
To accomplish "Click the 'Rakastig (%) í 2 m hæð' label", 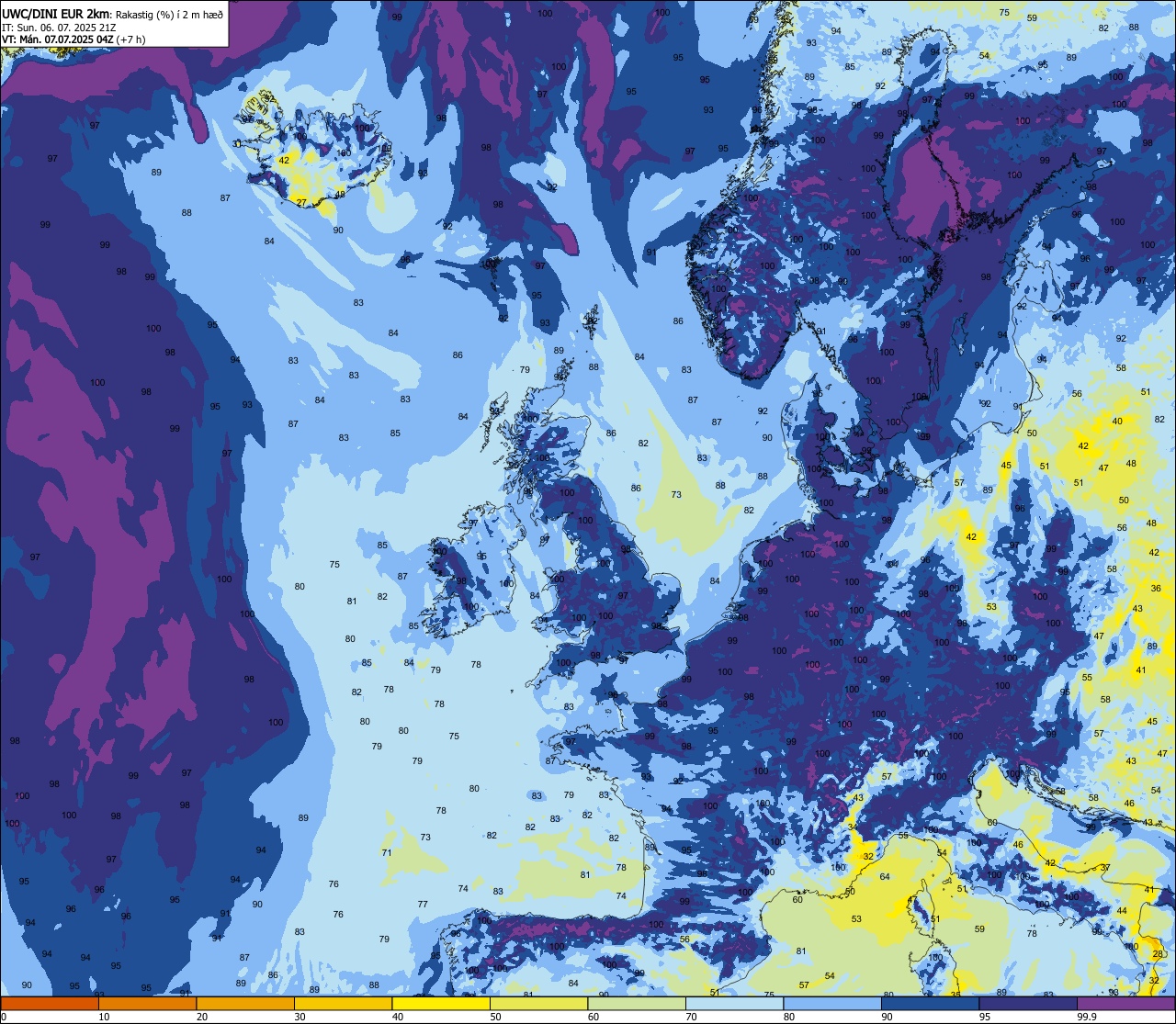I will click(x=169, y=14).
